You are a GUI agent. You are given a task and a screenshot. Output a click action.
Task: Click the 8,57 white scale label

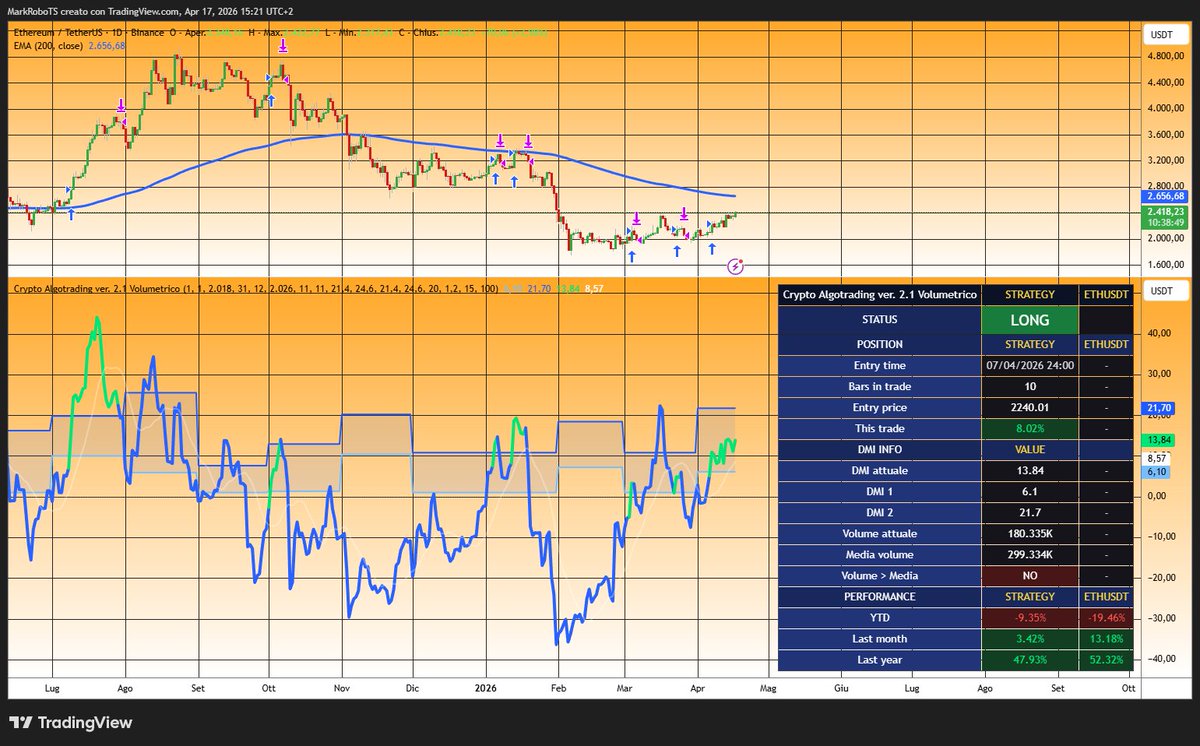click(1158, 458)
